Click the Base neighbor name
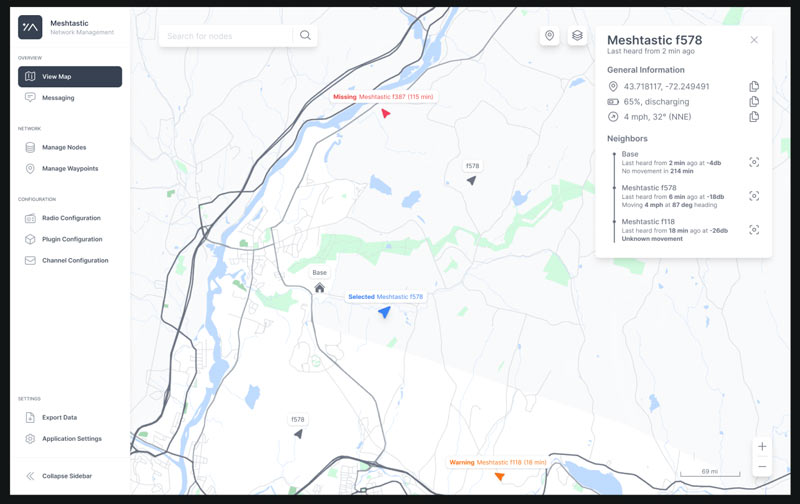This screenshot has width=800, height=504. [630, 154]
